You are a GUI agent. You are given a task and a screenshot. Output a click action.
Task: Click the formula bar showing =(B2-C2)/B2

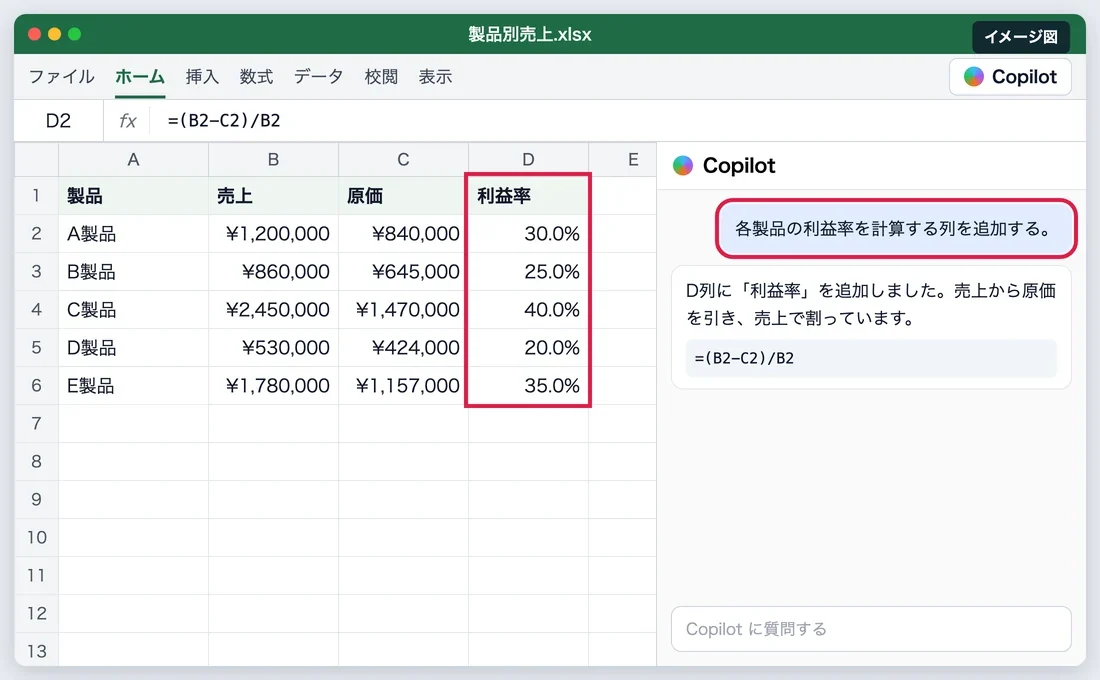coord(617,121)
